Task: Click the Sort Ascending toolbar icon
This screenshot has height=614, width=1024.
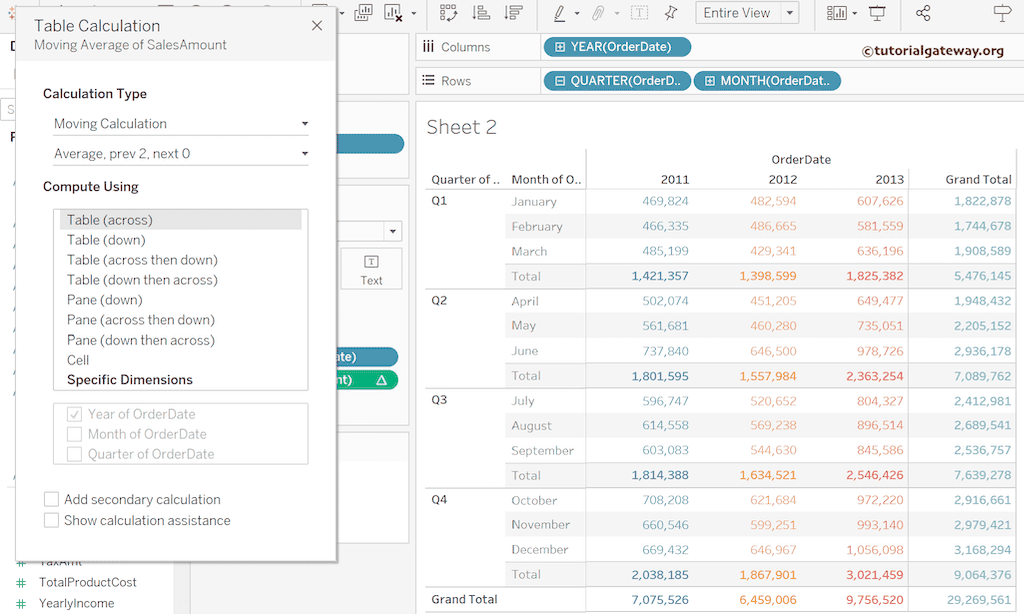Action: tap(481, 12)
